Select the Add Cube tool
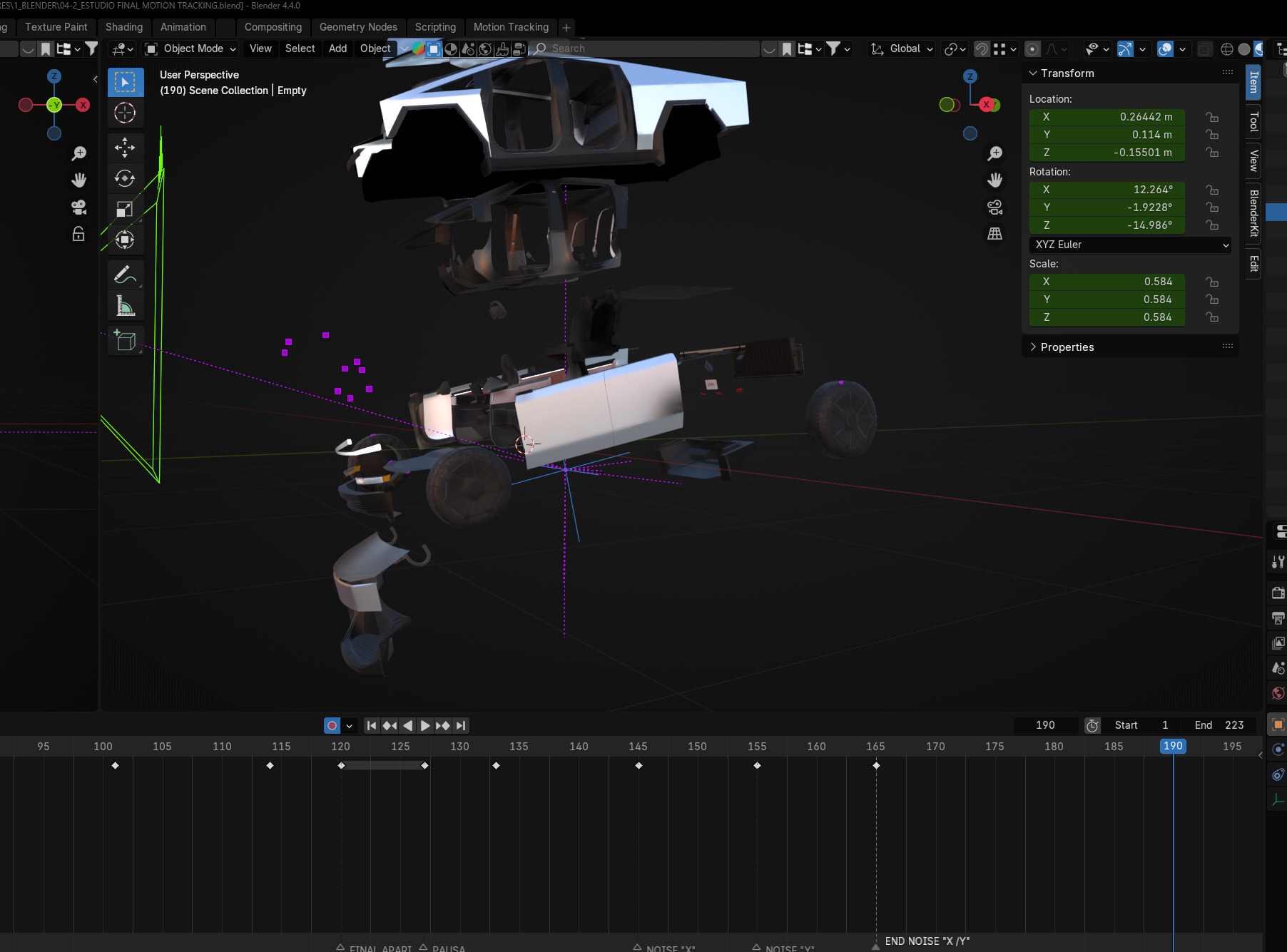 (x=125, y=341)
